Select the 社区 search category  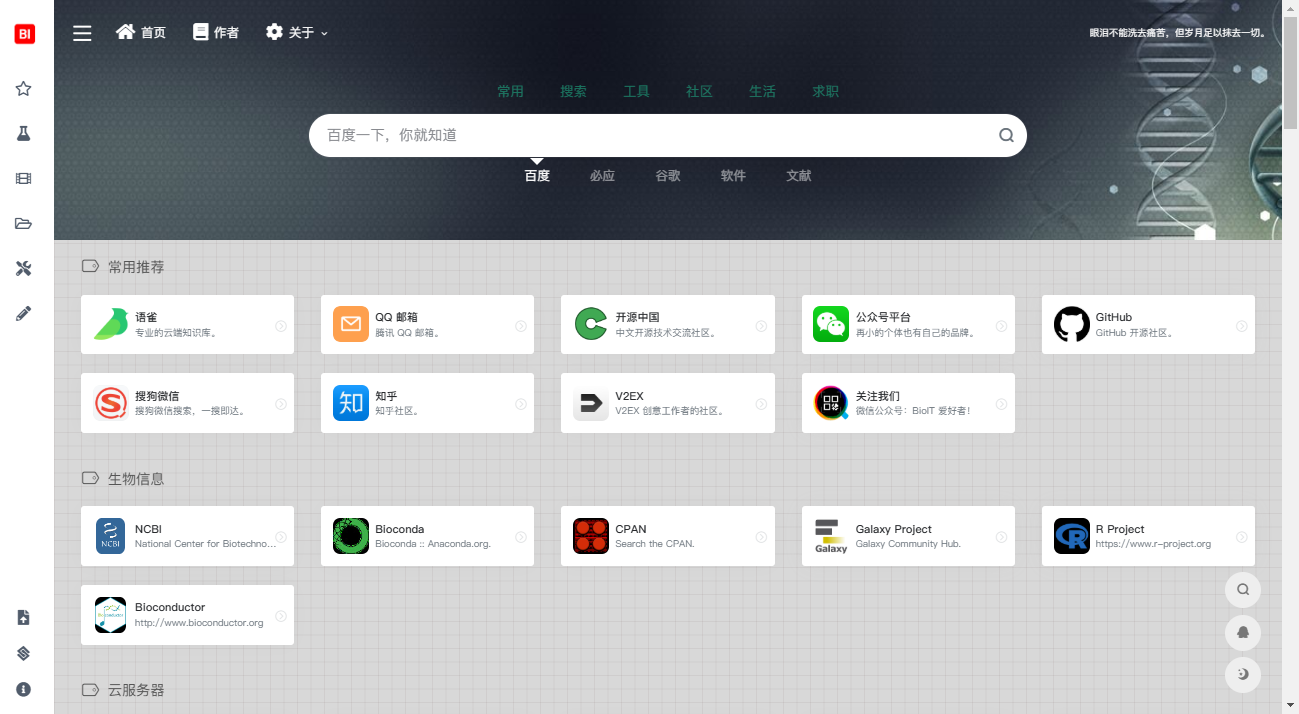[699, 91]
